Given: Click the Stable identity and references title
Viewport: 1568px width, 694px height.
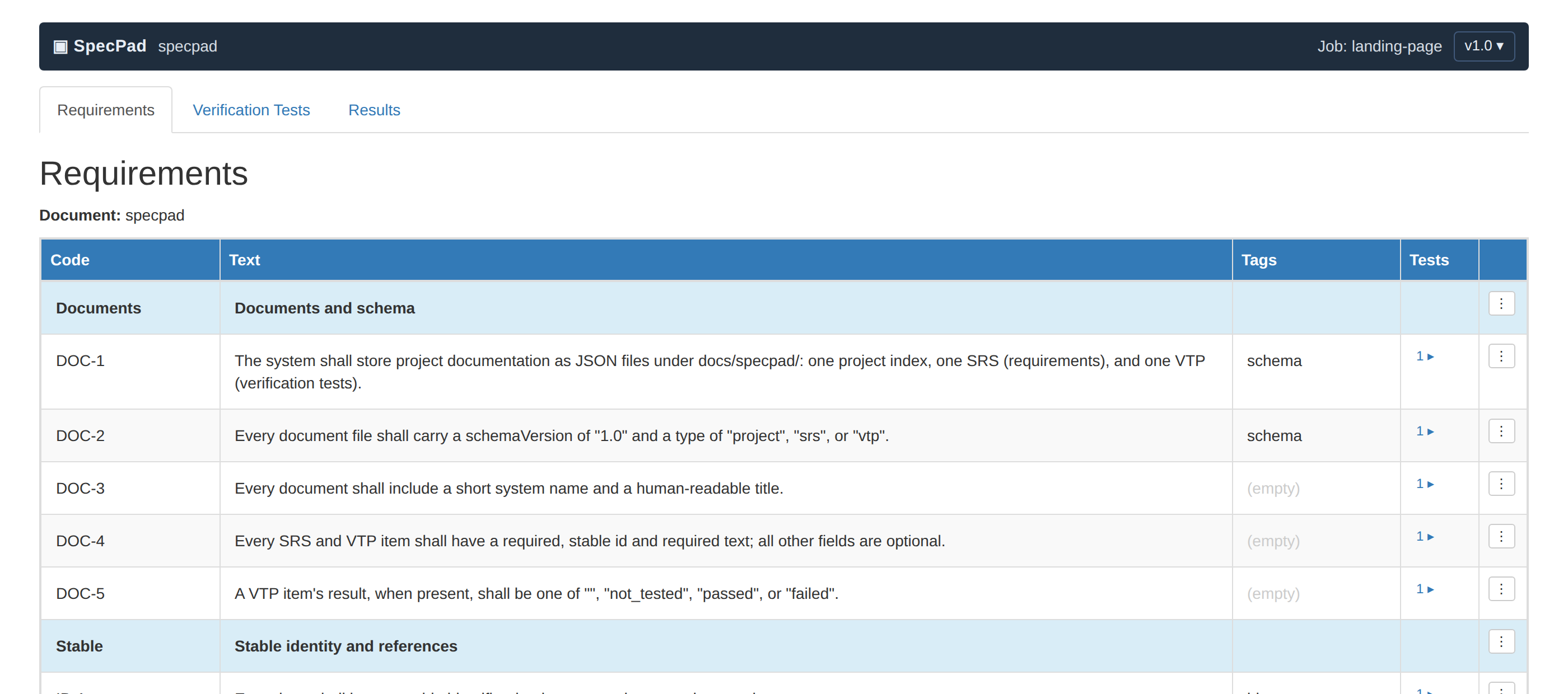Looking at the screenshot, I should click(x=346, y=646).
